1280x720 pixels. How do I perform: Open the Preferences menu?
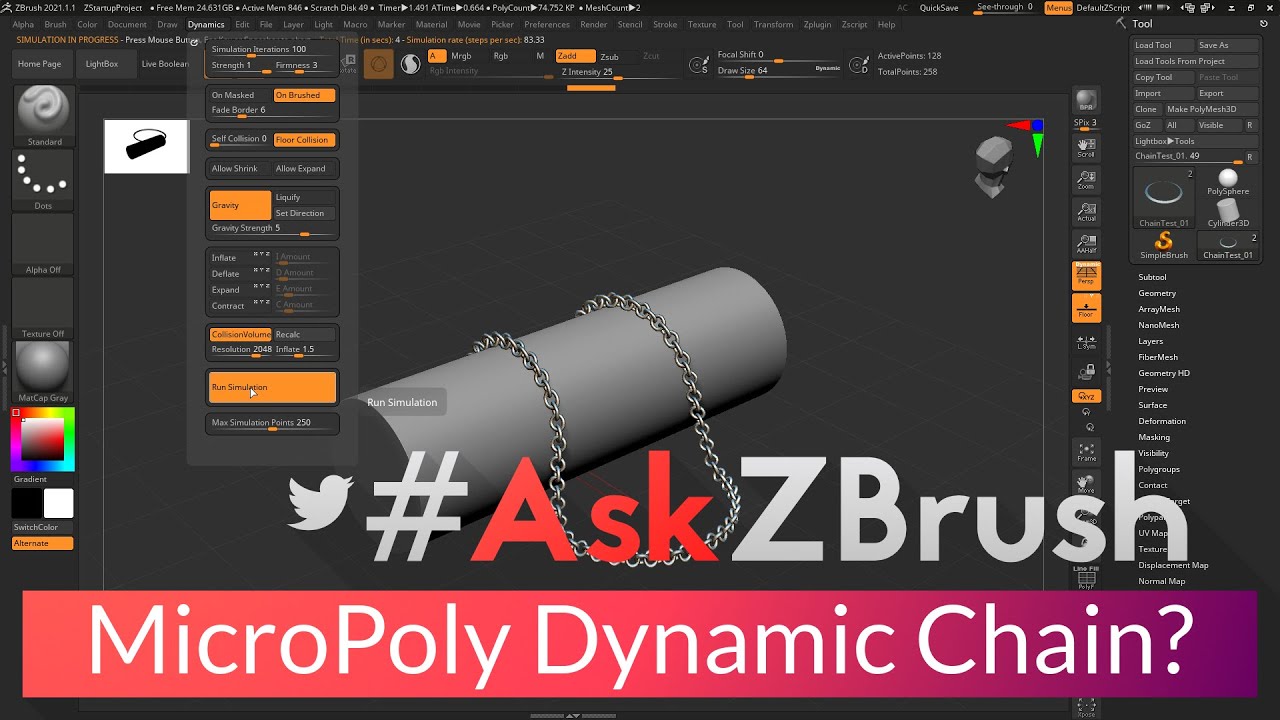coord(547,24)
